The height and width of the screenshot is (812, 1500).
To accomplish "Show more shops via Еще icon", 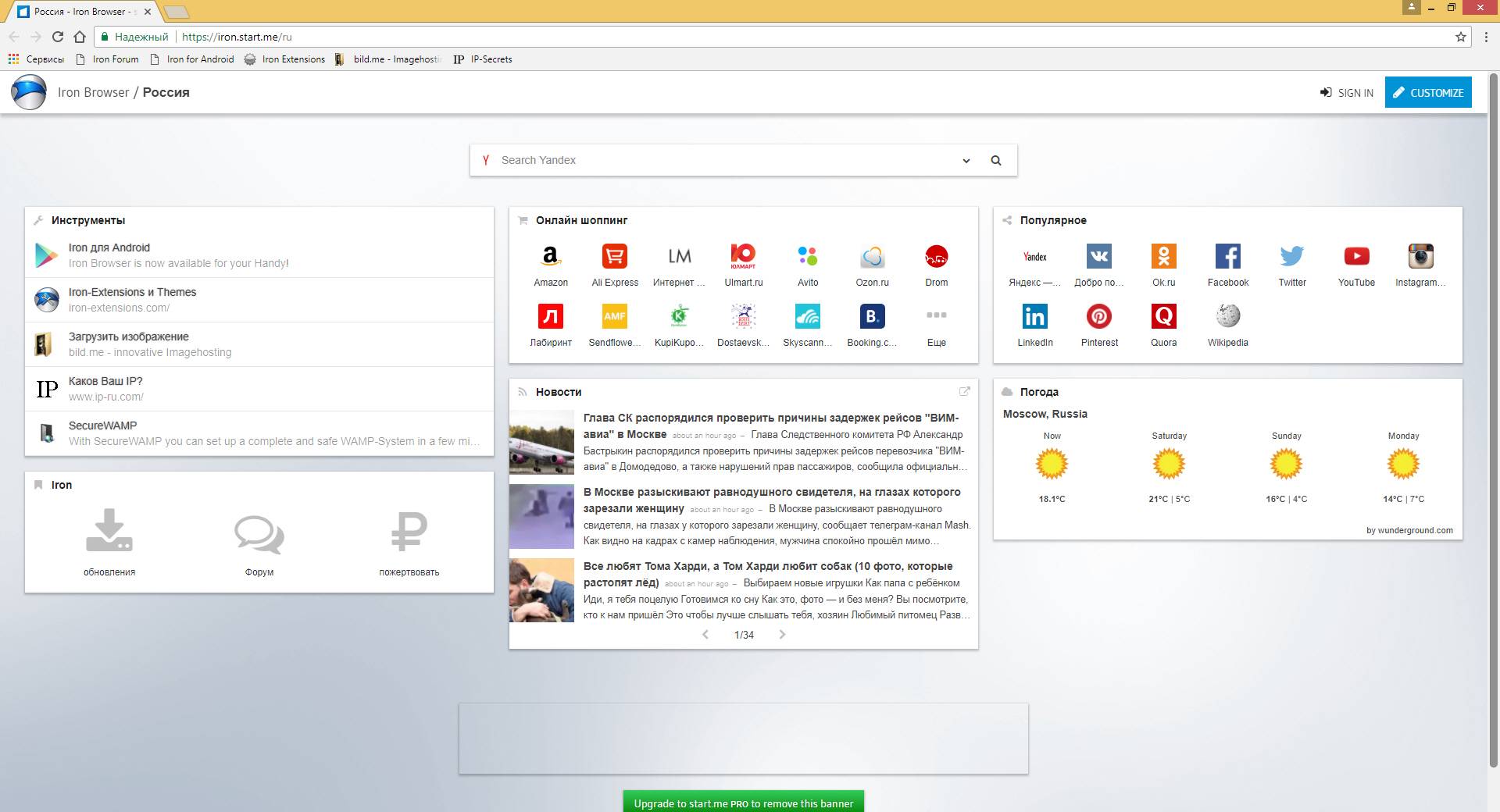I will [x=936, y=315].
